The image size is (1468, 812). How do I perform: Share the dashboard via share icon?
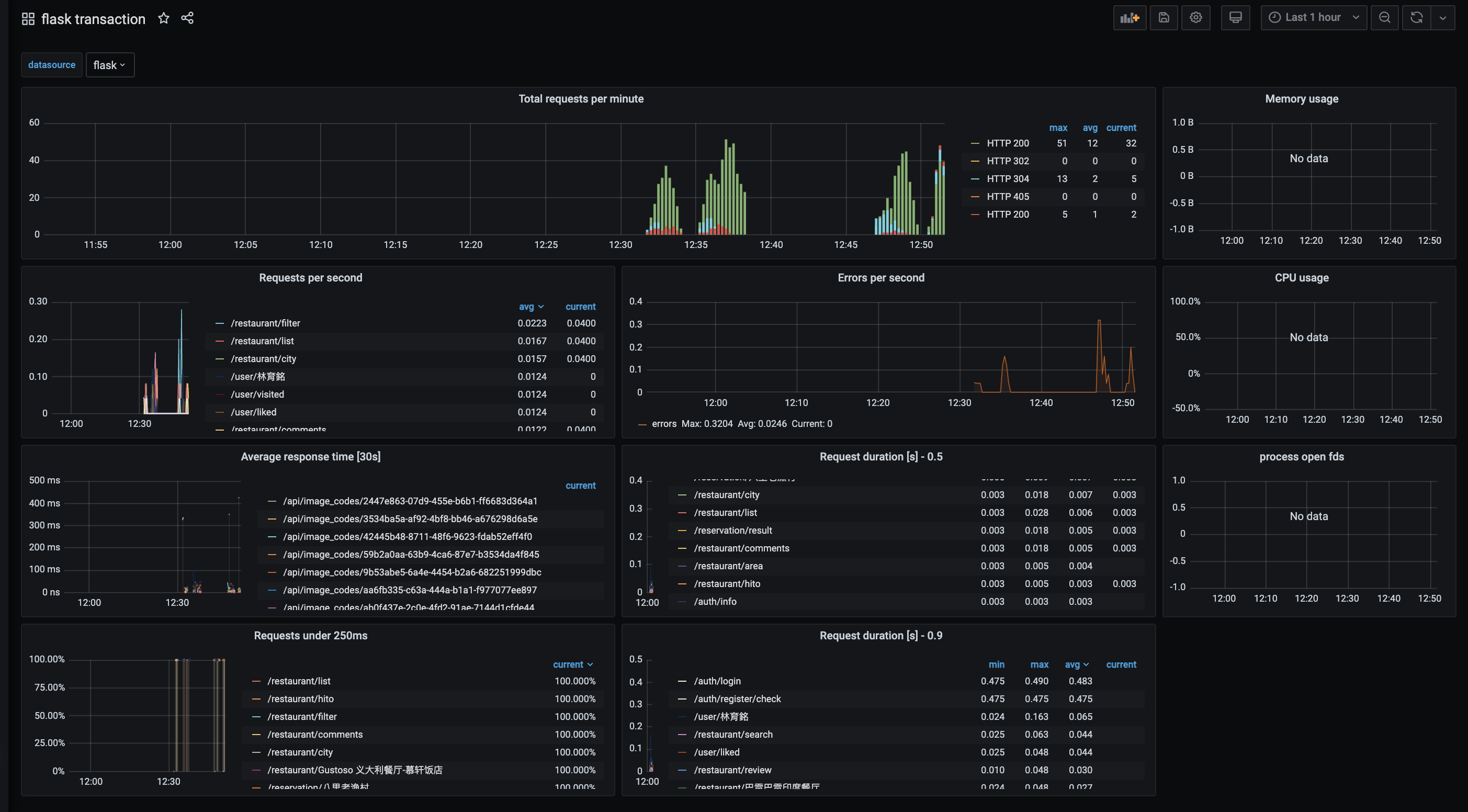pos(187,18)
